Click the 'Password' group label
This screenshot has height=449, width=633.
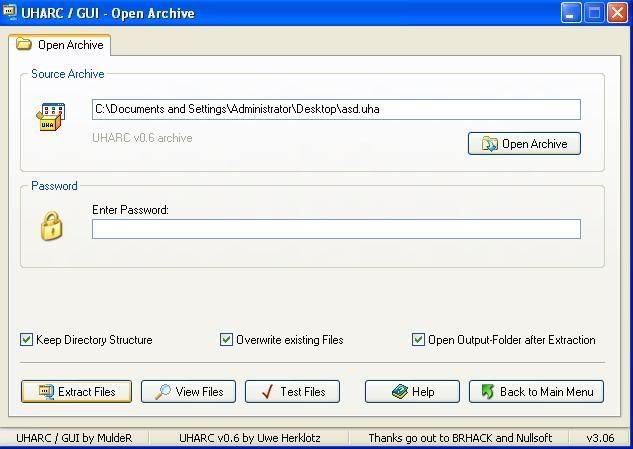click(54, 186)
